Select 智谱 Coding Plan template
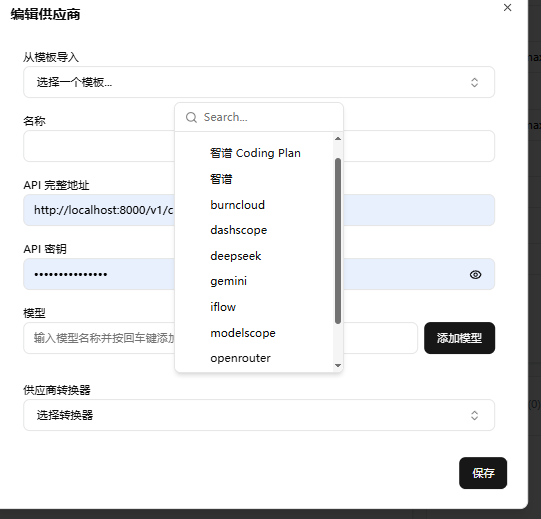Viewport: 541px width, 519px height. pyautogui.click(x=255, y=153)
